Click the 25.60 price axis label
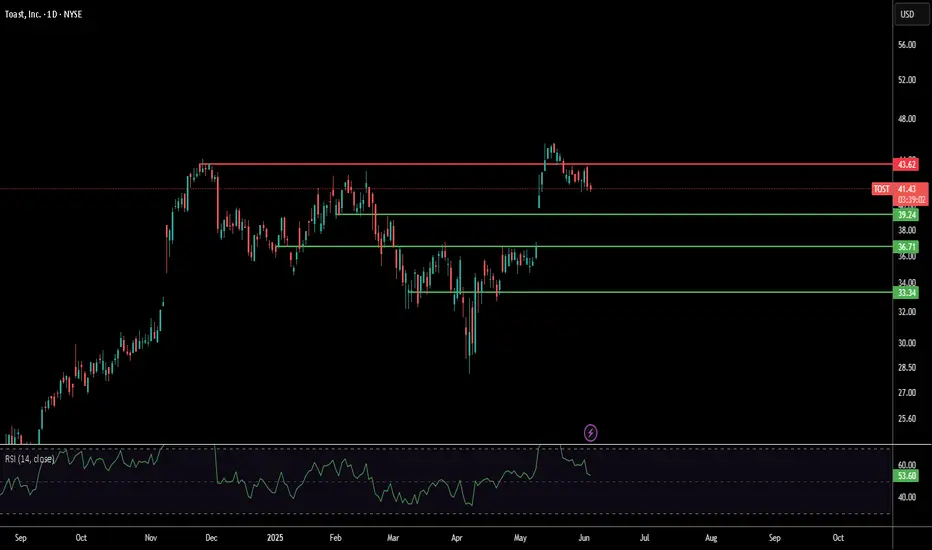 click(x=907, y=419)
